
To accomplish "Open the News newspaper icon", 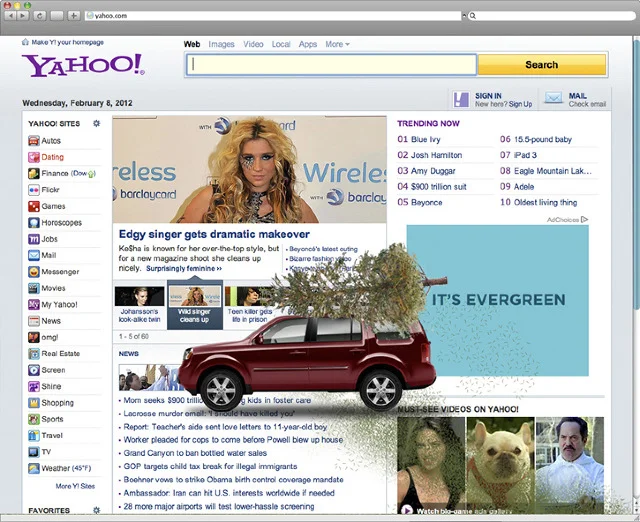I will coord(34,321).
